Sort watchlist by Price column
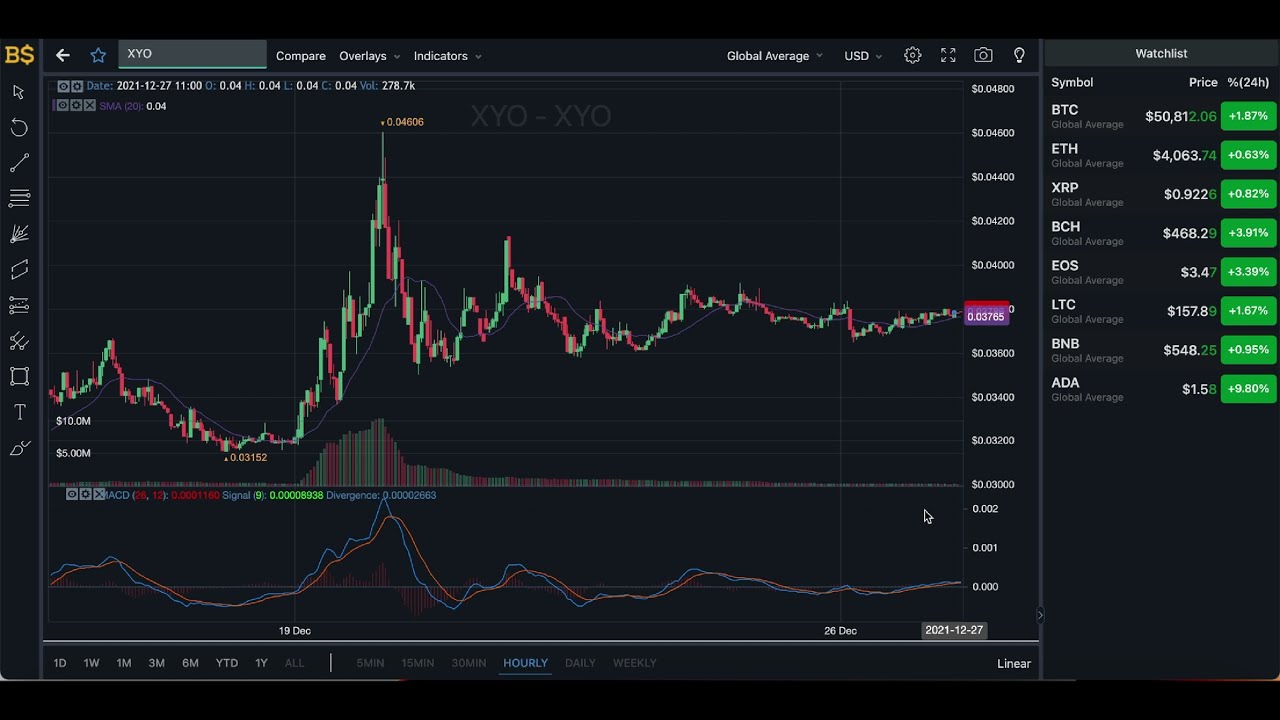Image resolution: width=1280 pixels, height=720 pixels. (1203, 82)
